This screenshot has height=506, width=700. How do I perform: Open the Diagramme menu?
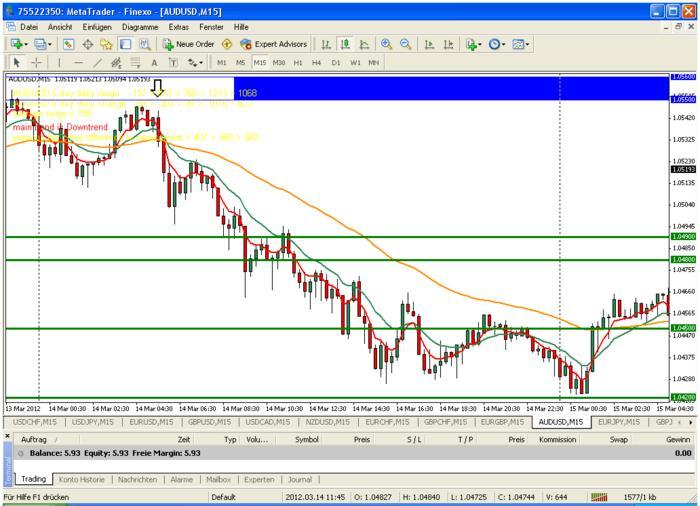pos(140,27)
